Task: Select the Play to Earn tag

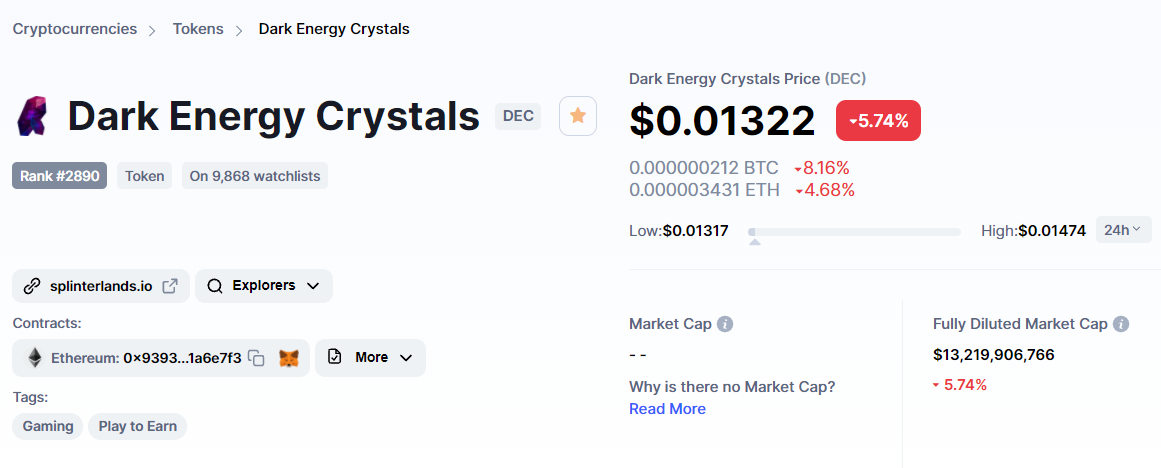Action: click(138, 427)
